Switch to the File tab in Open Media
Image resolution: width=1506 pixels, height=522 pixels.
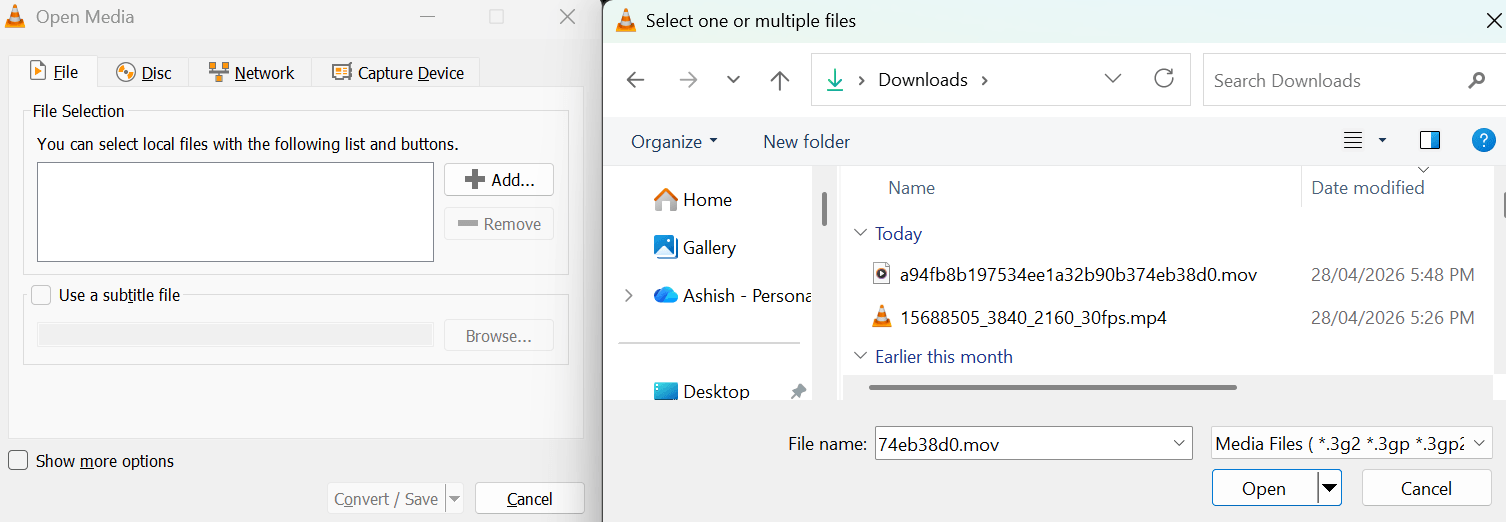tap(54, 72)
